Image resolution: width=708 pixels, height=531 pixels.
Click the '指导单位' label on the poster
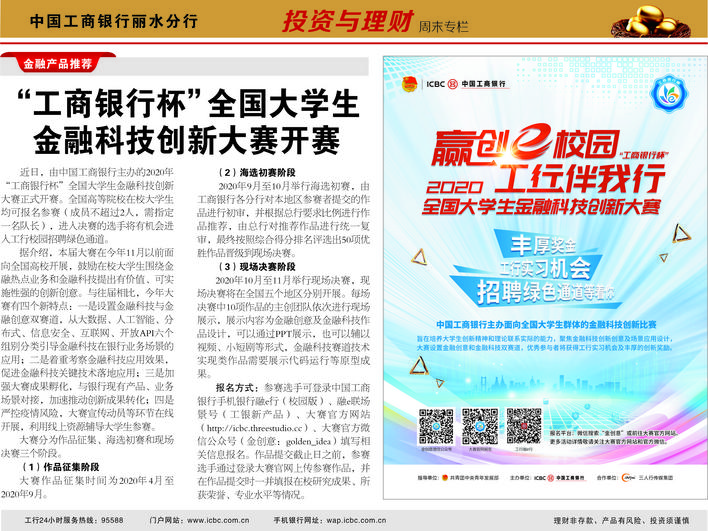429,477
